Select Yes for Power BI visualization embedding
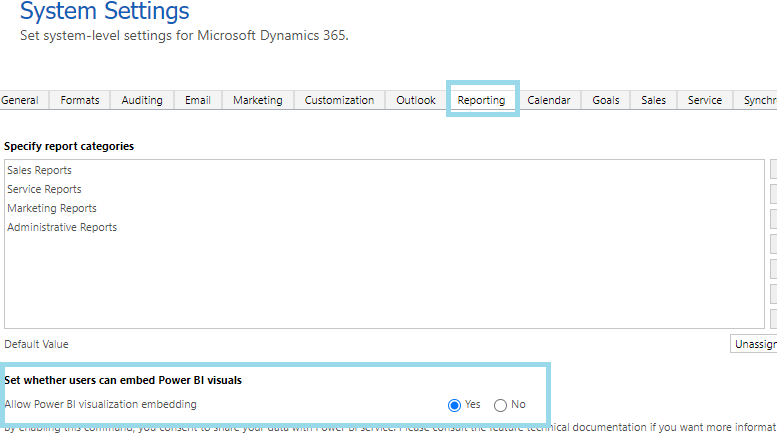The image size is (777, 445). pyautogui.click(x=454, y=405)
